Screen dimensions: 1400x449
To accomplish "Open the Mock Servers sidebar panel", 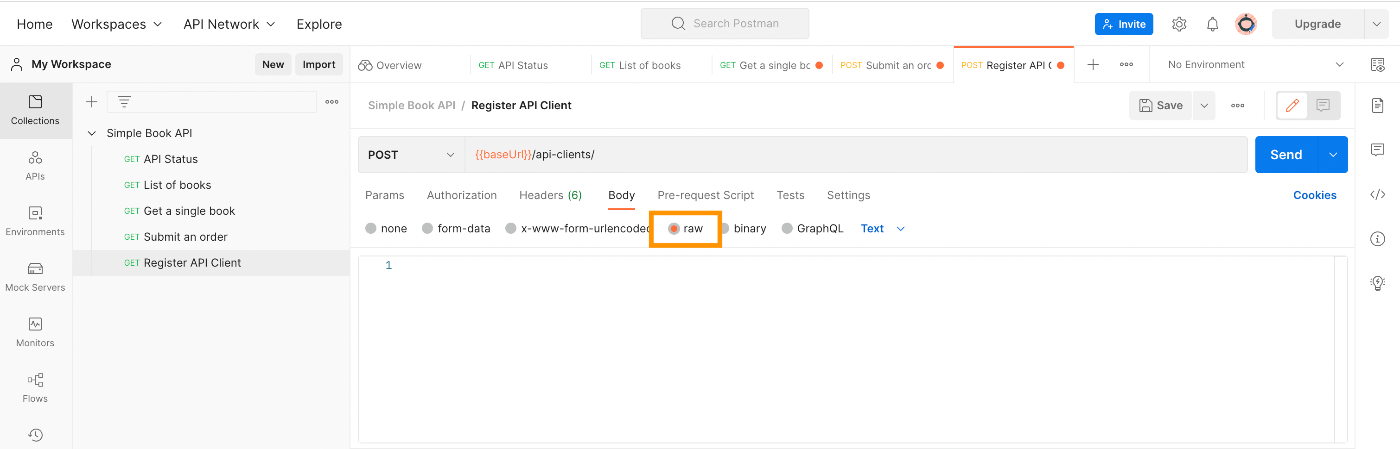I will [x=35, y=277].
